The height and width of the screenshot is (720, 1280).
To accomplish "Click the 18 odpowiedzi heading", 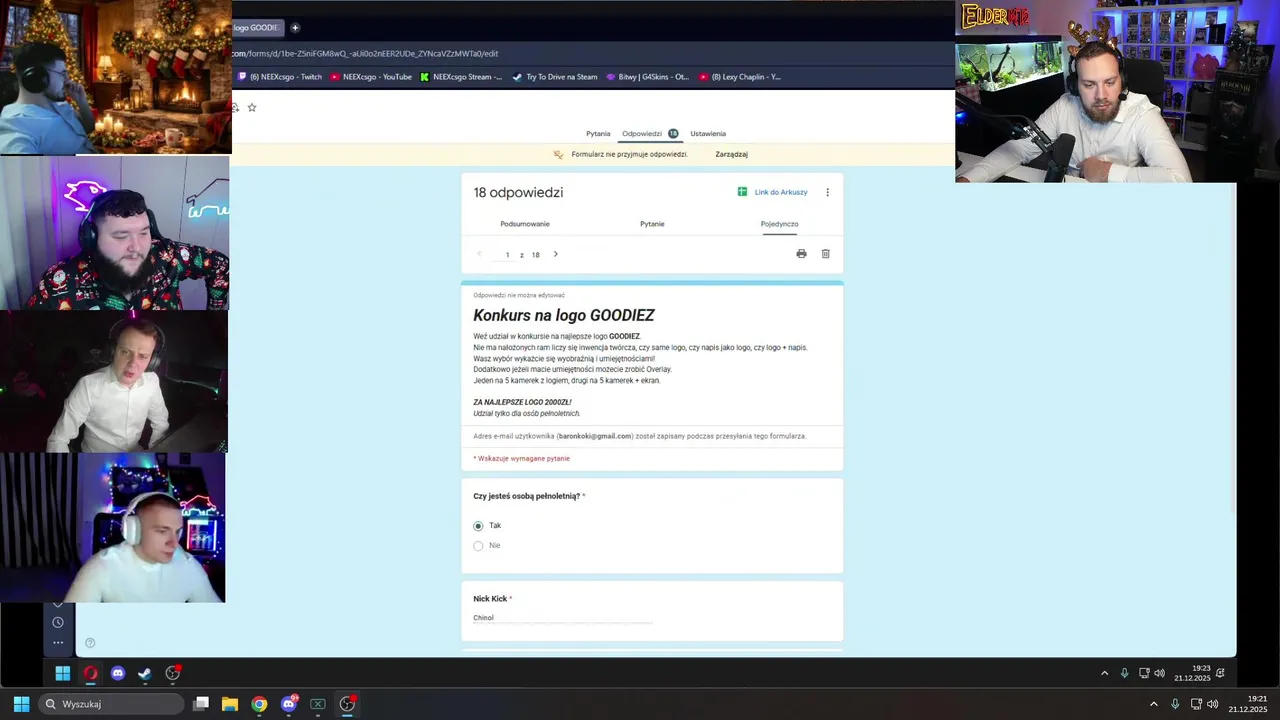I will 518,192.
